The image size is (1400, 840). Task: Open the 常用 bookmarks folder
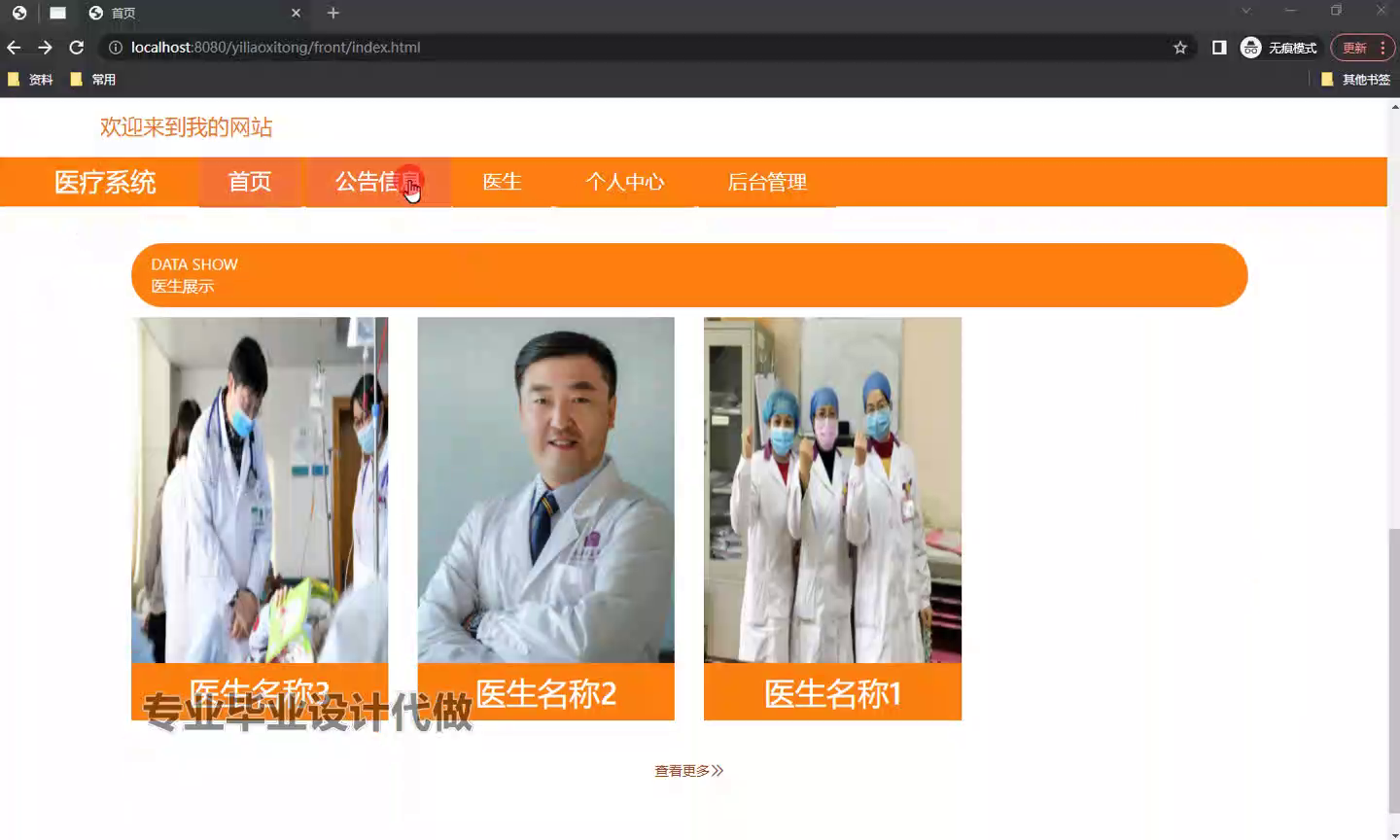coord(93,80)
